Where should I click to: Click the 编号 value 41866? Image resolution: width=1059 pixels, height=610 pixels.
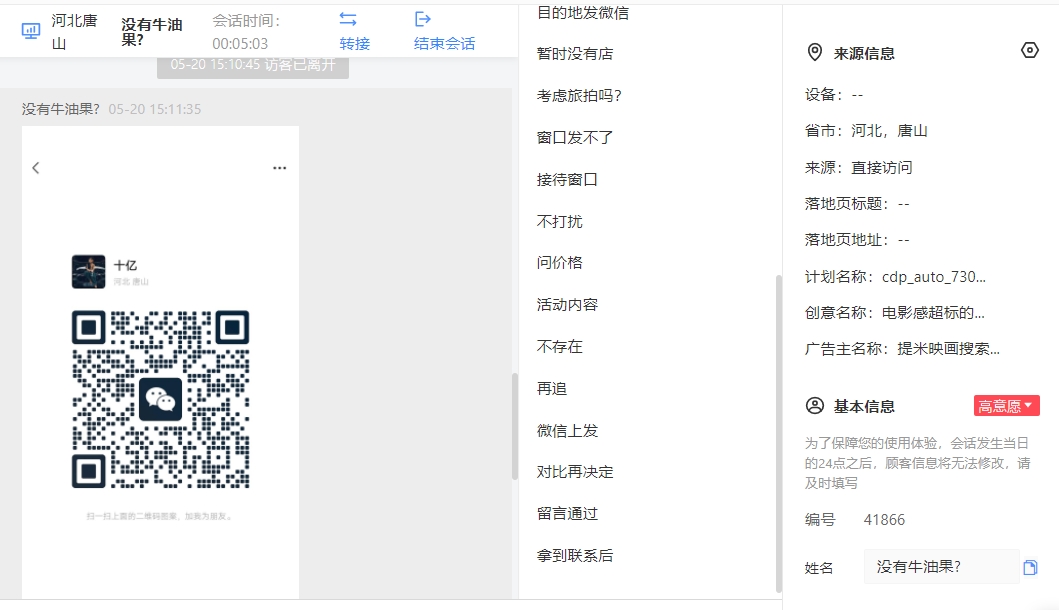[884, 519]
